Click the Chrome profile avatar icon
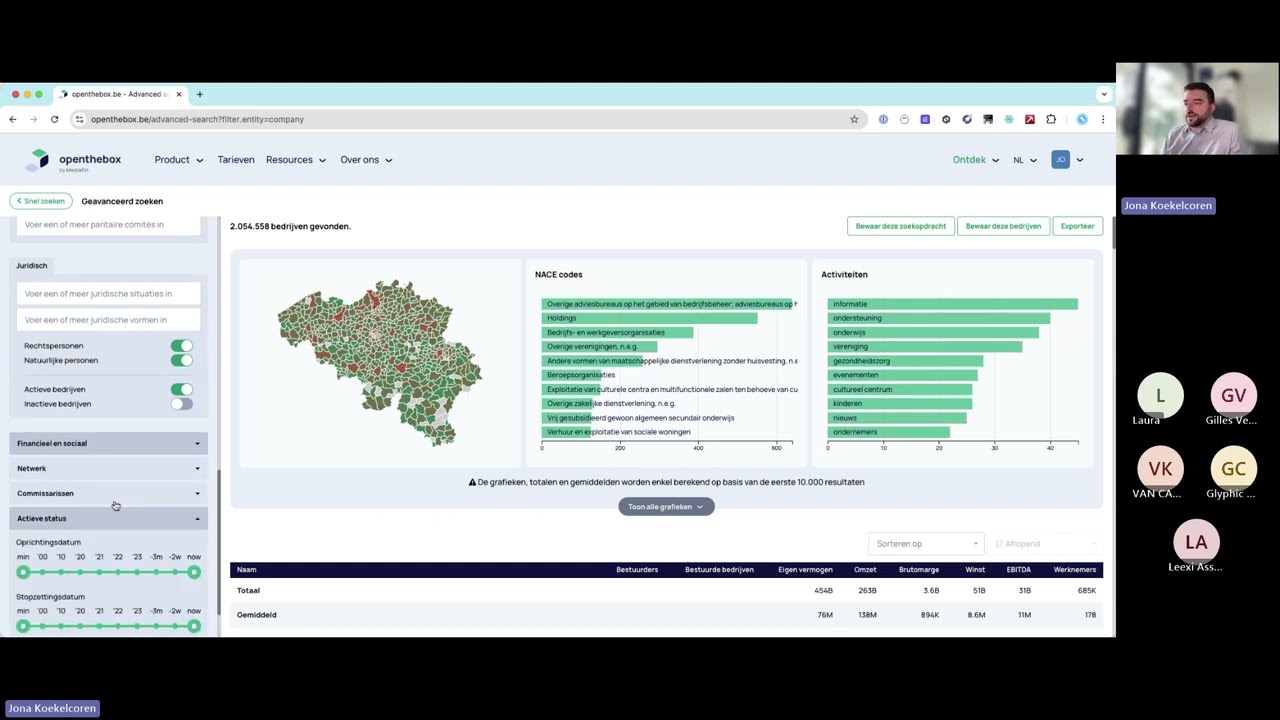 [x=1082, y=119]
